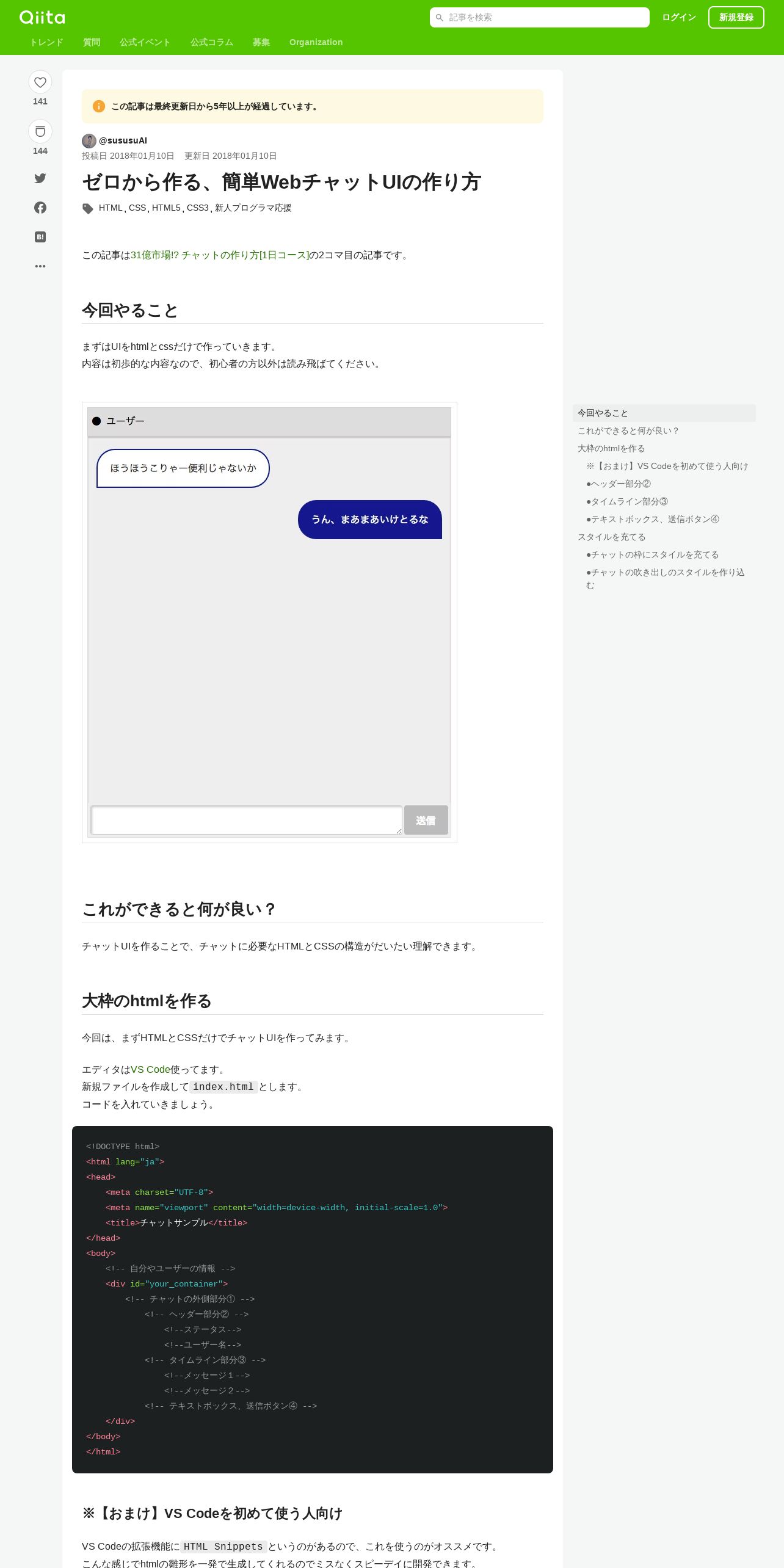Click the 投稿日 2018年01月10日 date

128,156
